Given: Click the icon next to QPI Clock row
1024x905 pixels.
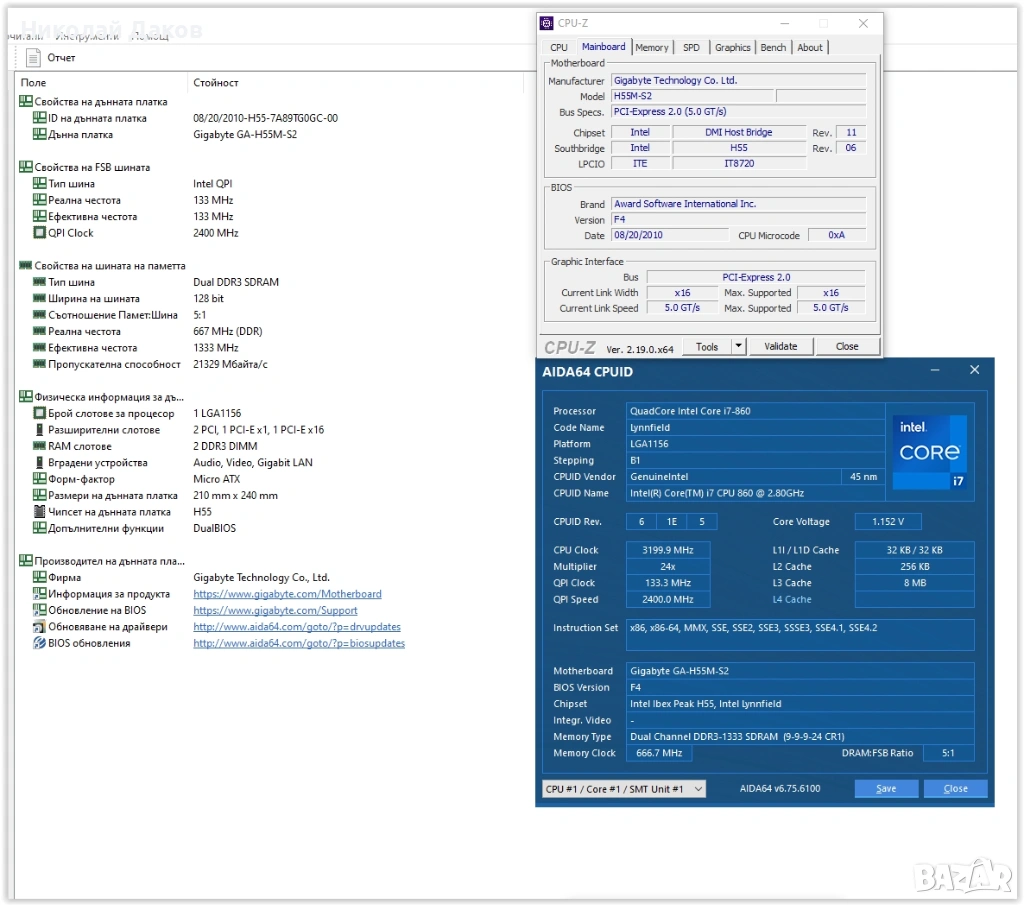Looking at the screenshot, I should click(39, 233).
